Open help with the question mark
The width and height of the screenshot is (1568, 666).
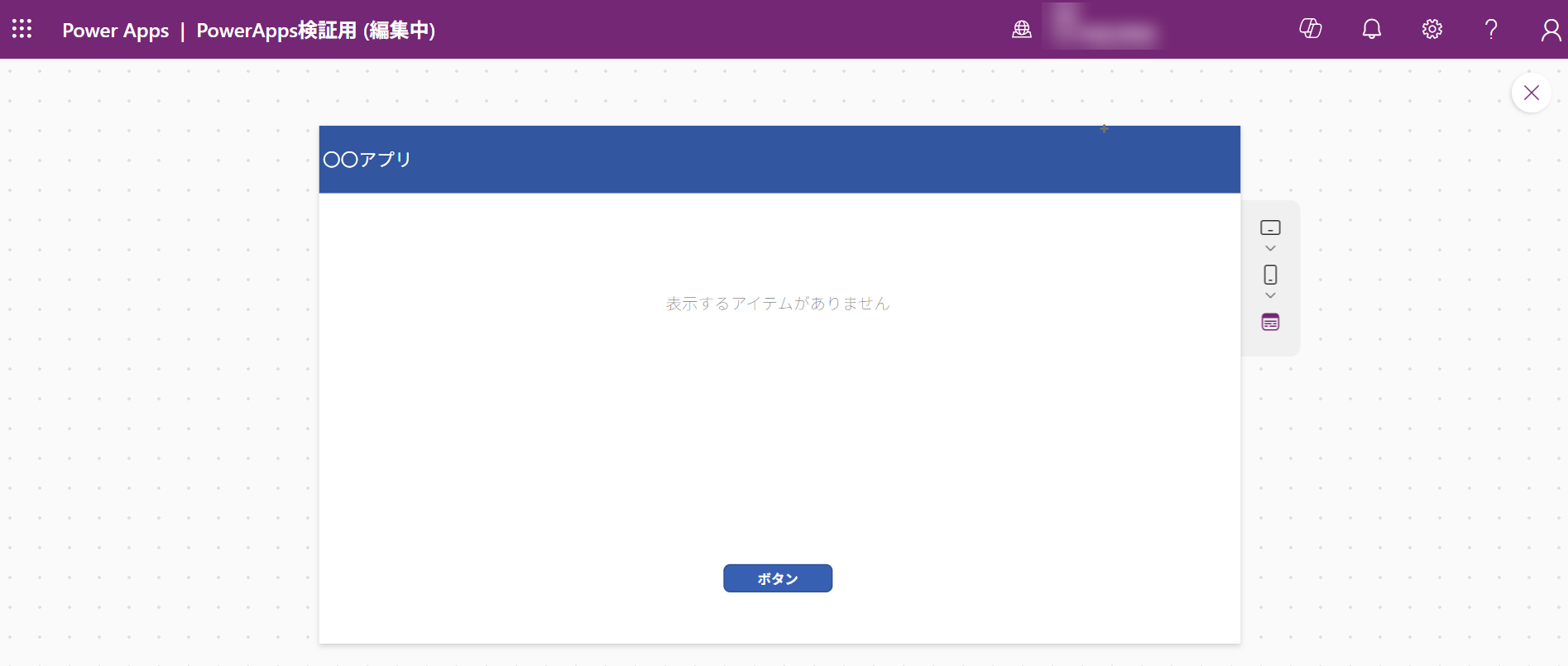(1491, 29)
